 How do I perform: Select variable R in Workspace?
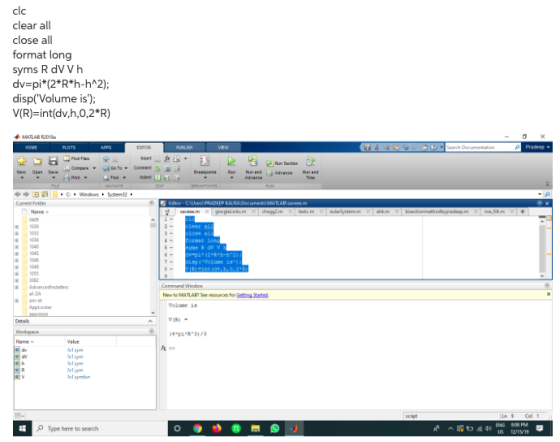(24, 370)
